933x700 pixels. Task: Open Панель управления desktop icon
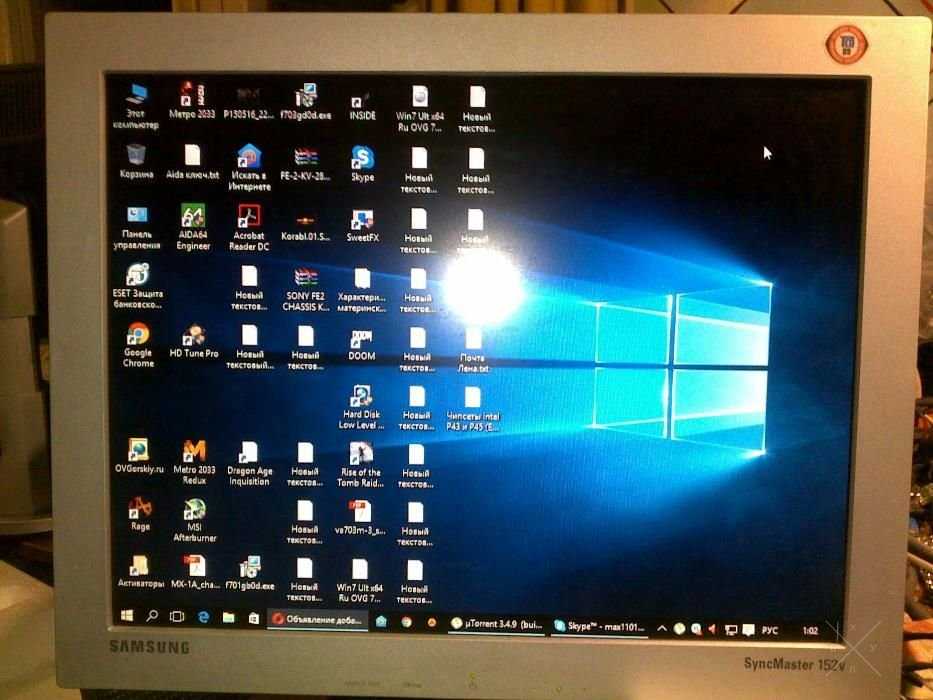[137, 227]
